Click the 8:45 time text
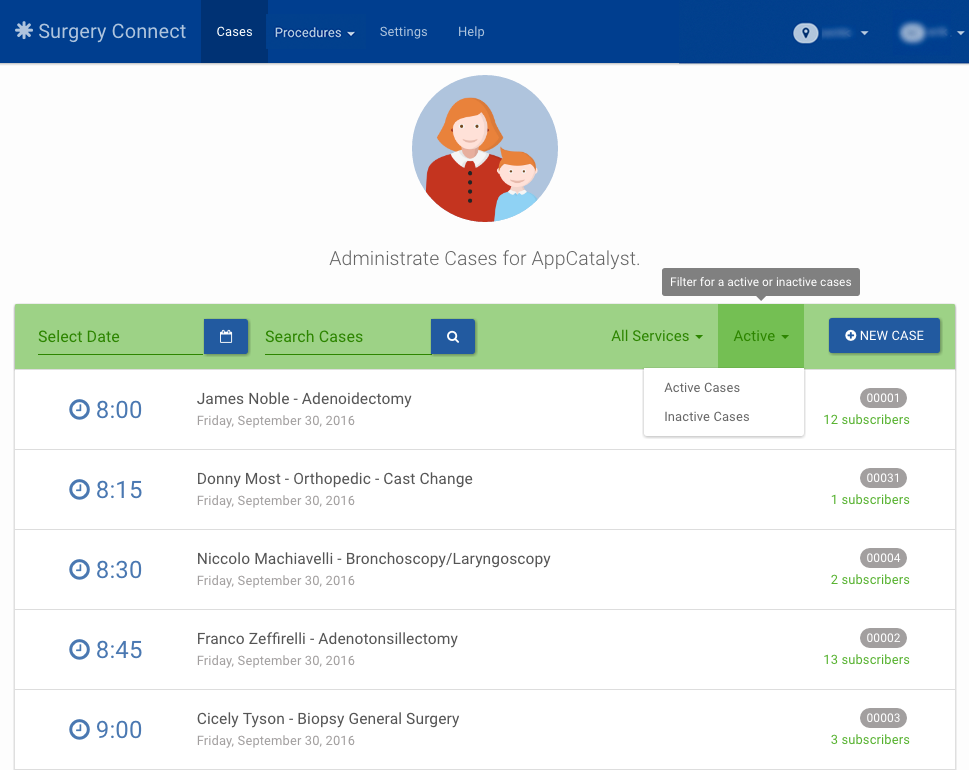Screen dimensions: 969x770 coord(119,650)
